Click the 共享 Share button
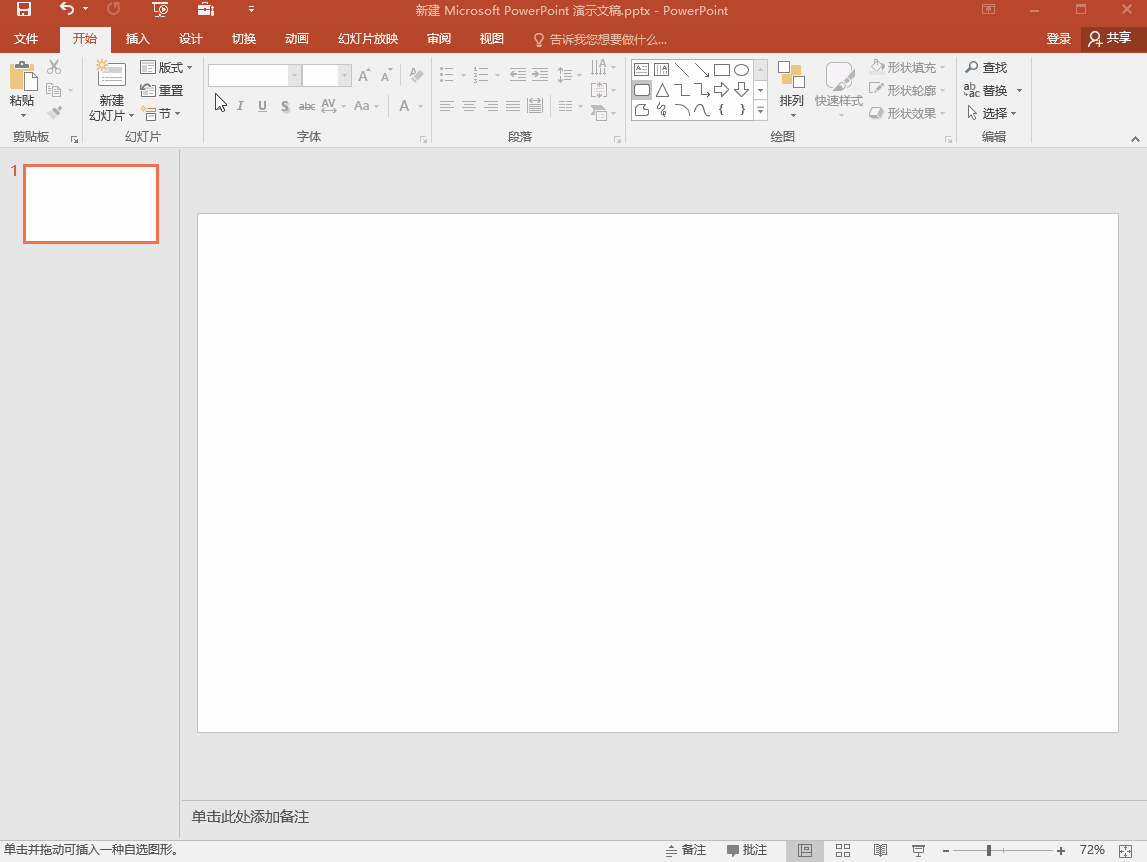Viewport: 1147px width, 862px height. (1110, 39)
